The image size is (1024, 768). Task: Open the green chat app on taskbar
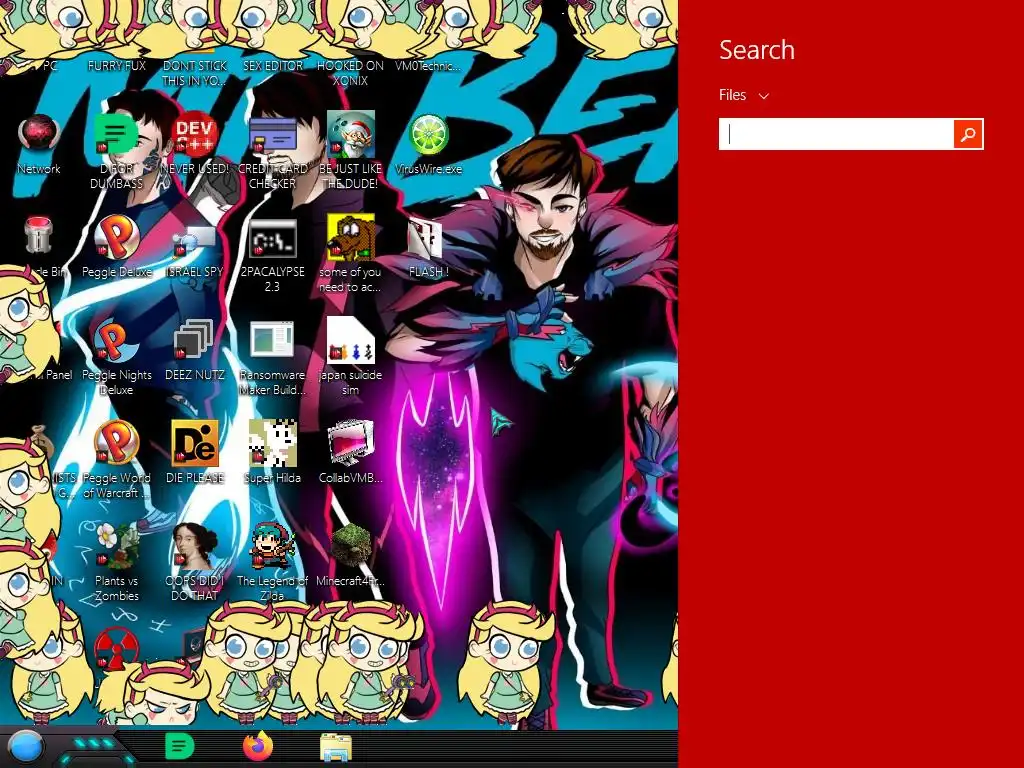point(179,746)
